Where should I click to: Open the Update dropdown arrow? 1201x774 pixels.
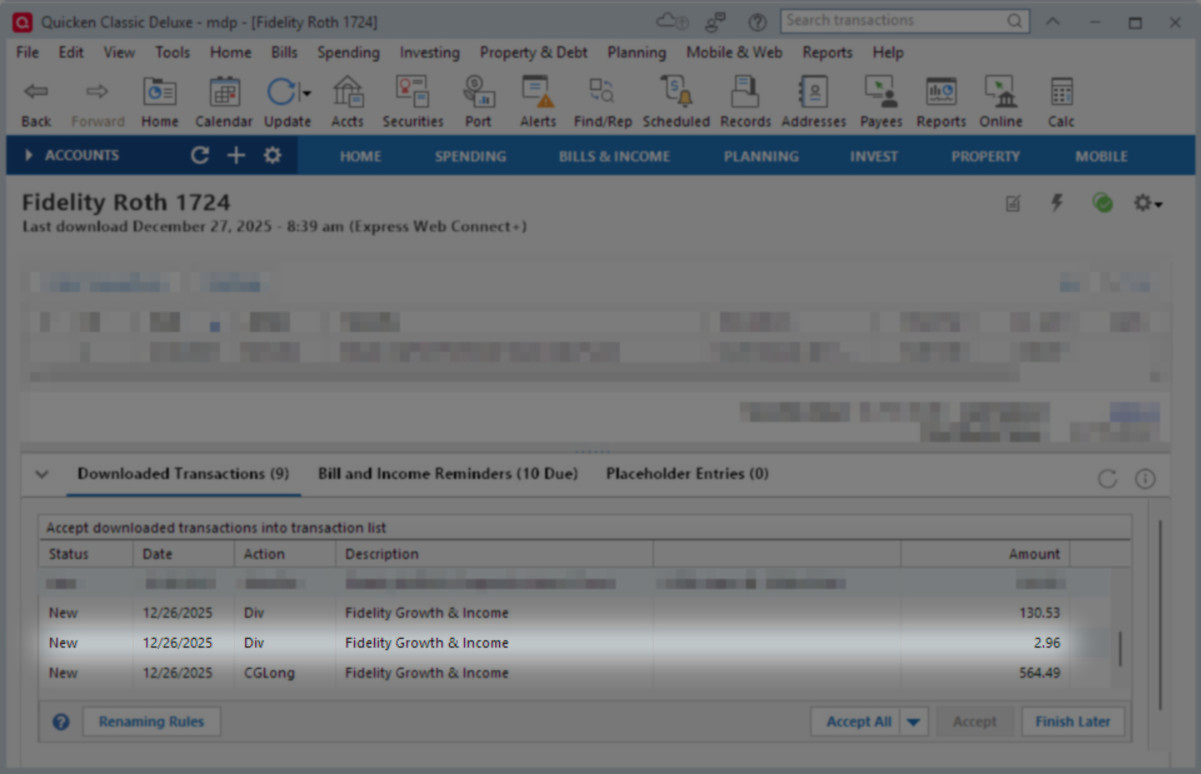(307, 93)
